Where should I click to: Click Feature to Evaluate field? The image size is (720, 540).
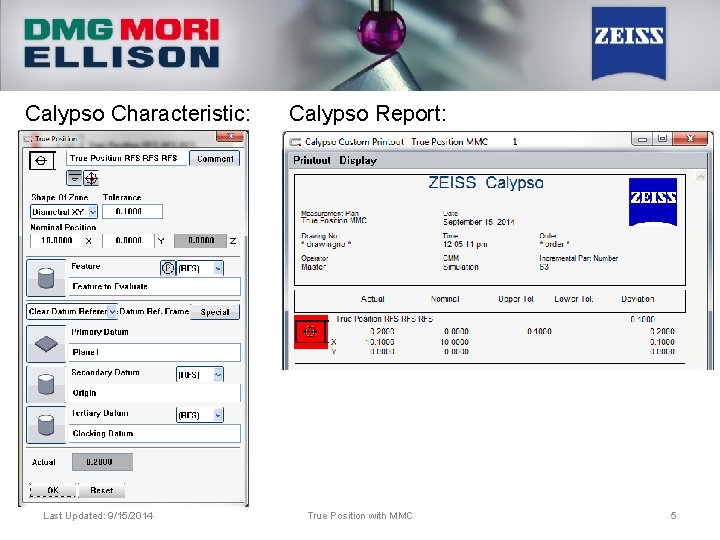click(x=154, y=287)
